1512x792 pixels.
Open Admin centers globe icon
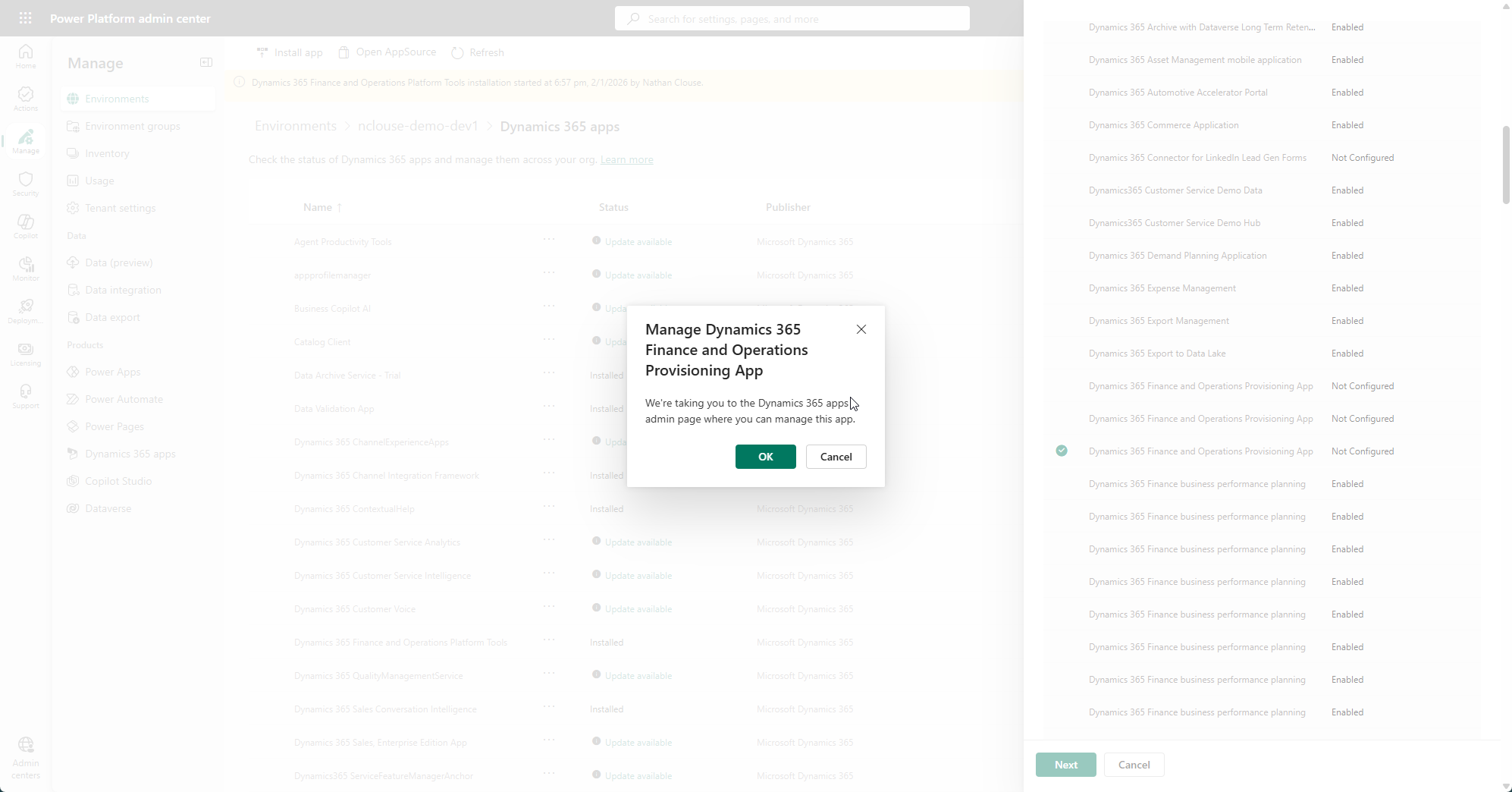(x=26, y=757)
